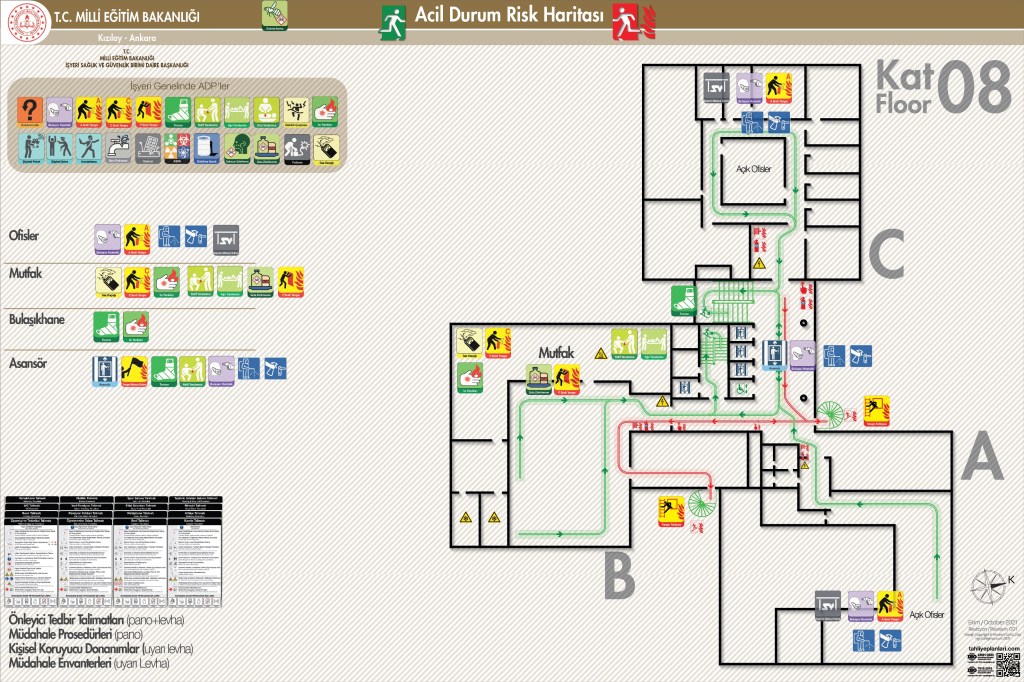Click the black instruction tables panel
The image size is (1024, 682).
point(113,551)
